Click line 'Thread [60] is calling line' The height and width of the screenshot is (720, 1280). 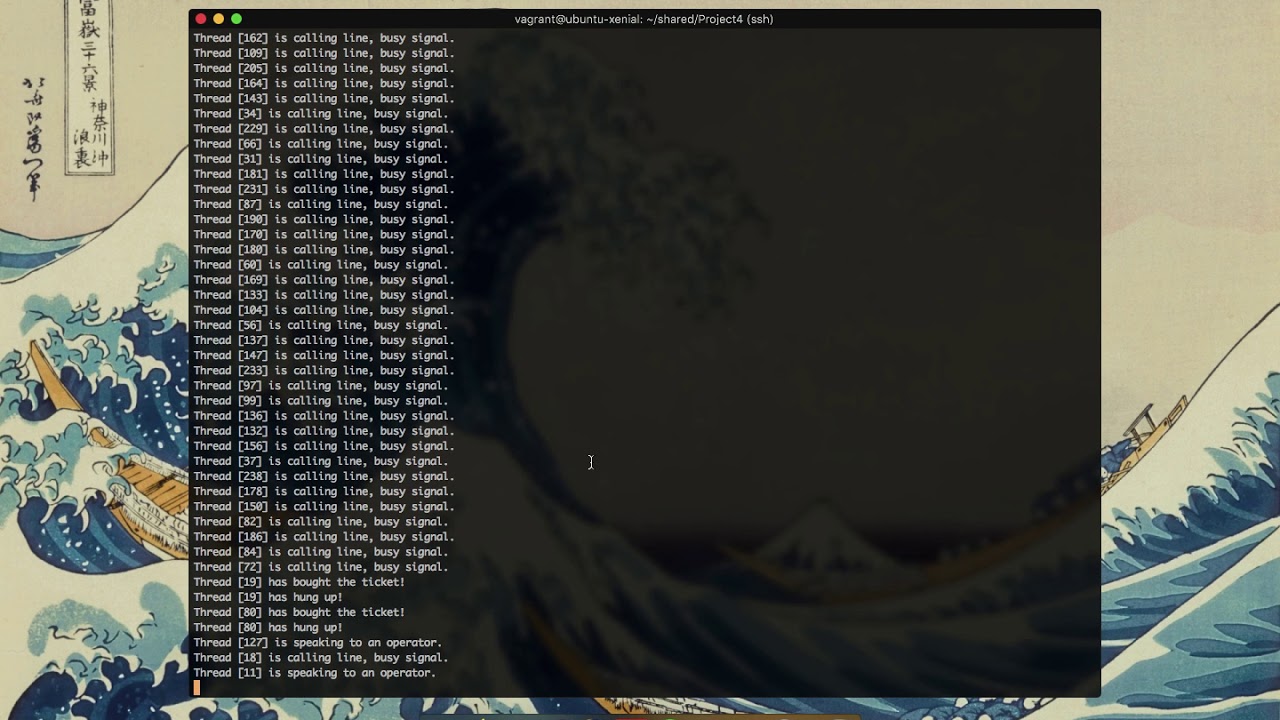pyautogui.click(x=321, y=265)
